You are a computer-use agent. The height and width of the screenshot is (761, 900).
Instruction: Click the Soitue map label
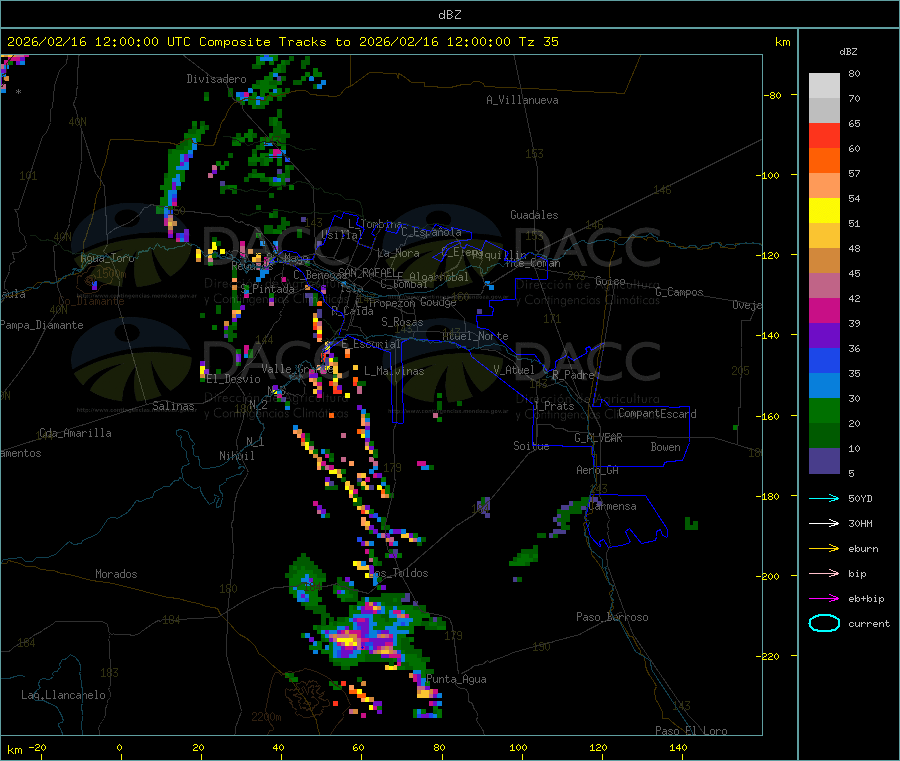coord(531,446)
